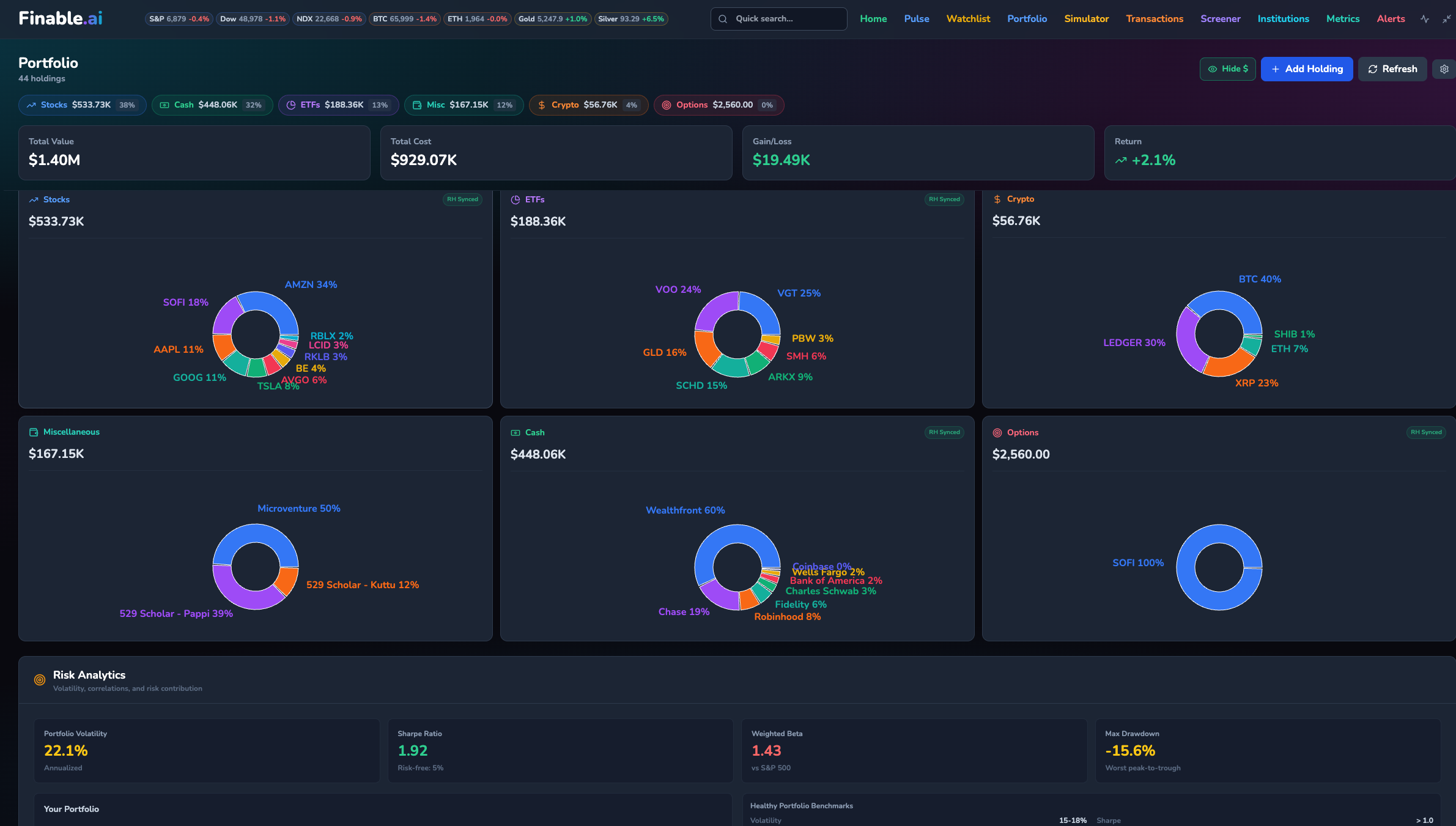Click the target icon on the Options panel
Viewport: 1456px width, 826px height.
click(x=997, y=432)
